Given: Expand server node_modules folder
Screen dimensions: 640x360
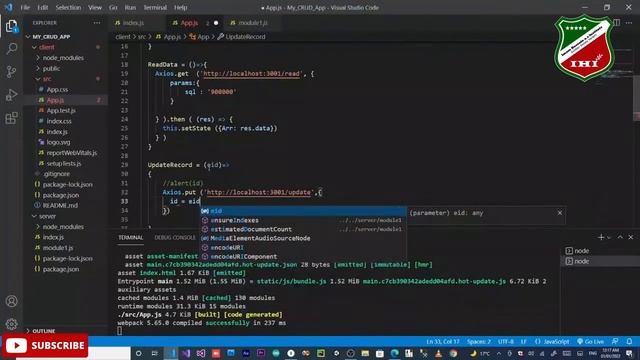Looking at the screenshot, I should tap(63, 227).
